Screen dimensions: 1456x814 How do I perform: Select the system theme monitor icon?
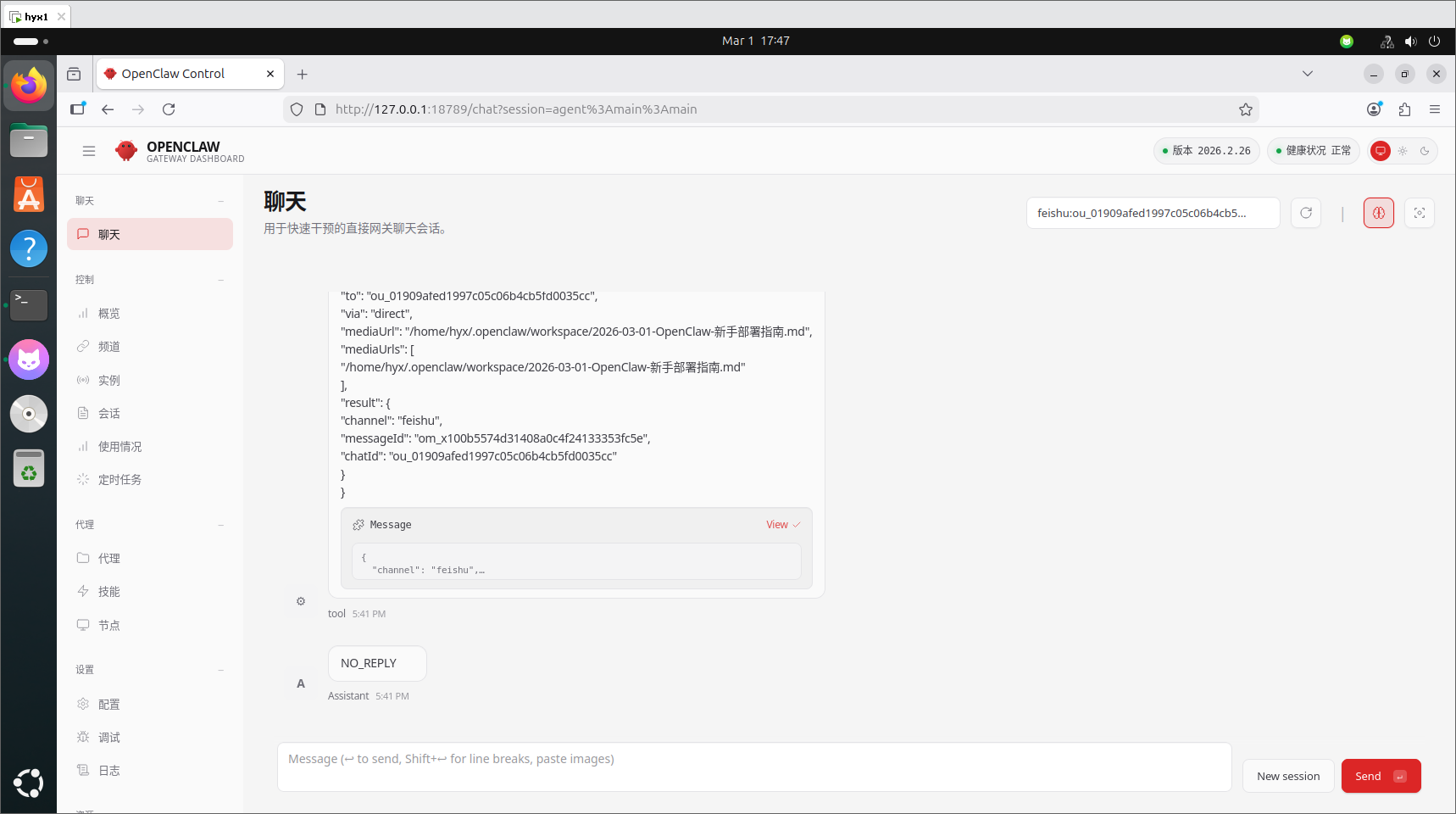click(x=1381, y=151)
